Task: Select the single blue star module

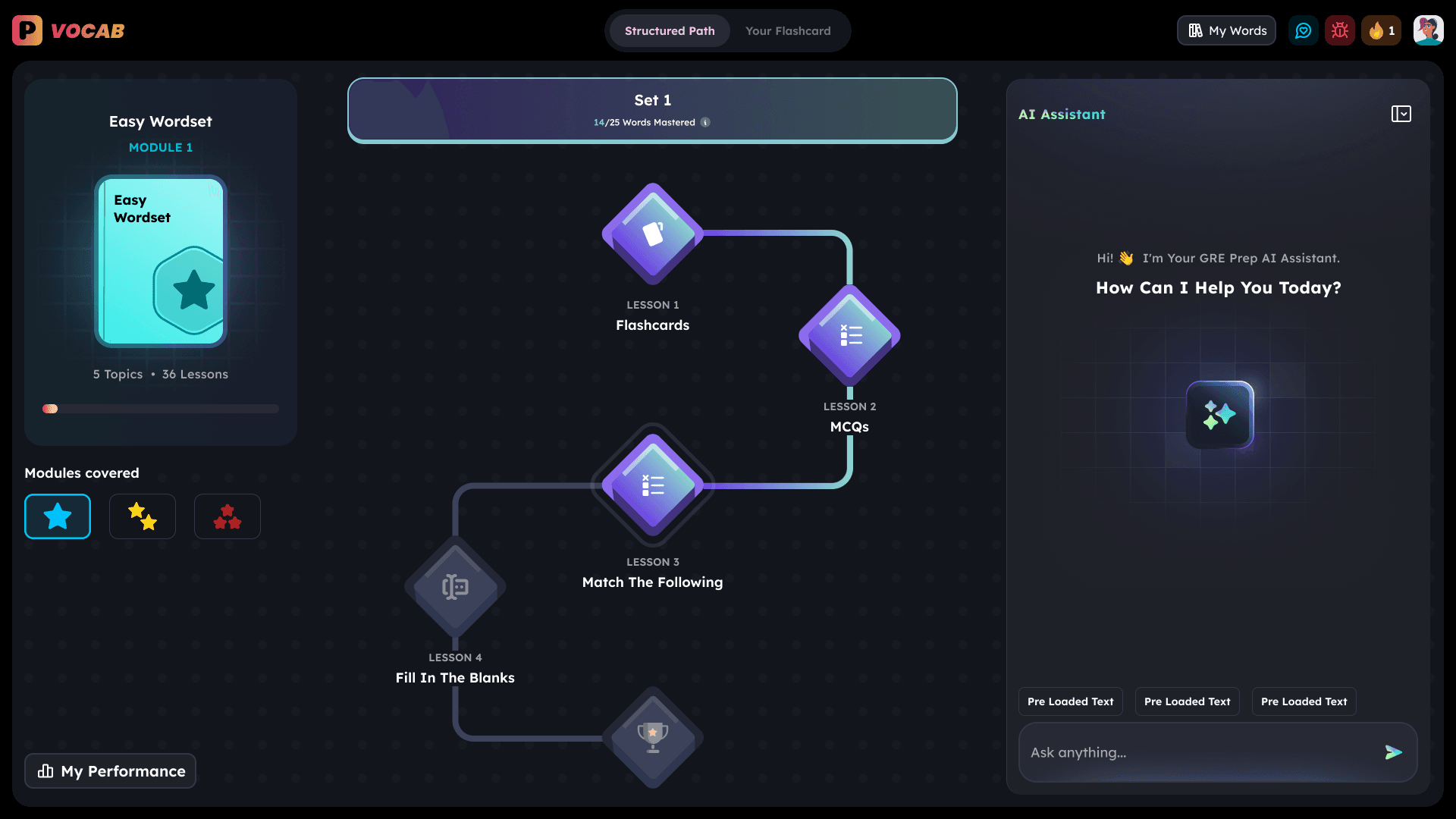Action: coord(58,516)
